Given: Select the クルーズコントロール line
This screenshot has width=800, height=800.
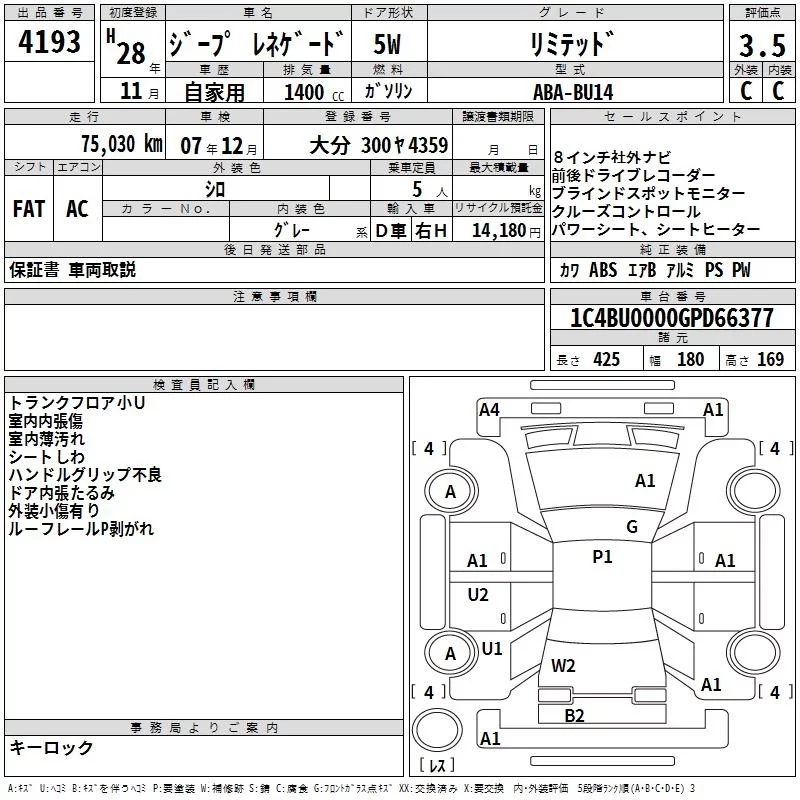Looking at the screenshot, I should tap(626, 211).
